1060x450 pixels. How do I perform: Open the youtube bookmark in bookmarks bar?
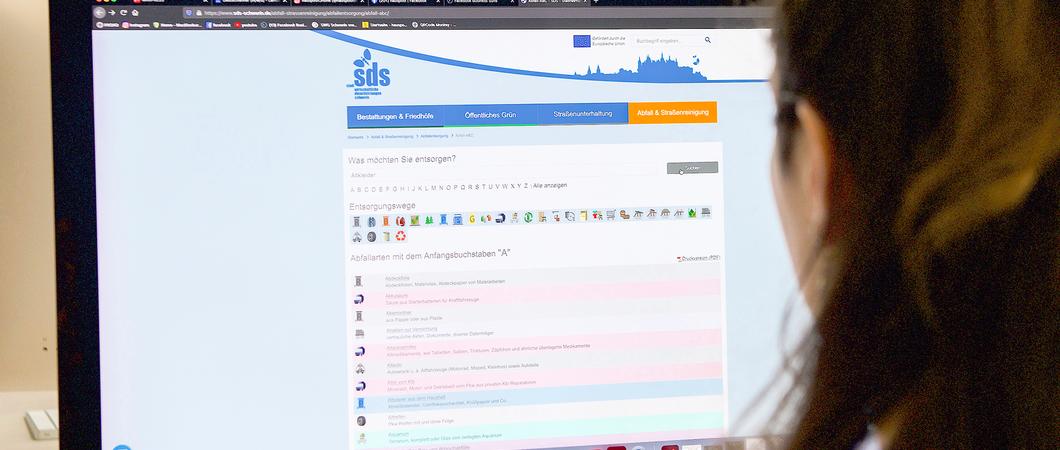(246, 24)
